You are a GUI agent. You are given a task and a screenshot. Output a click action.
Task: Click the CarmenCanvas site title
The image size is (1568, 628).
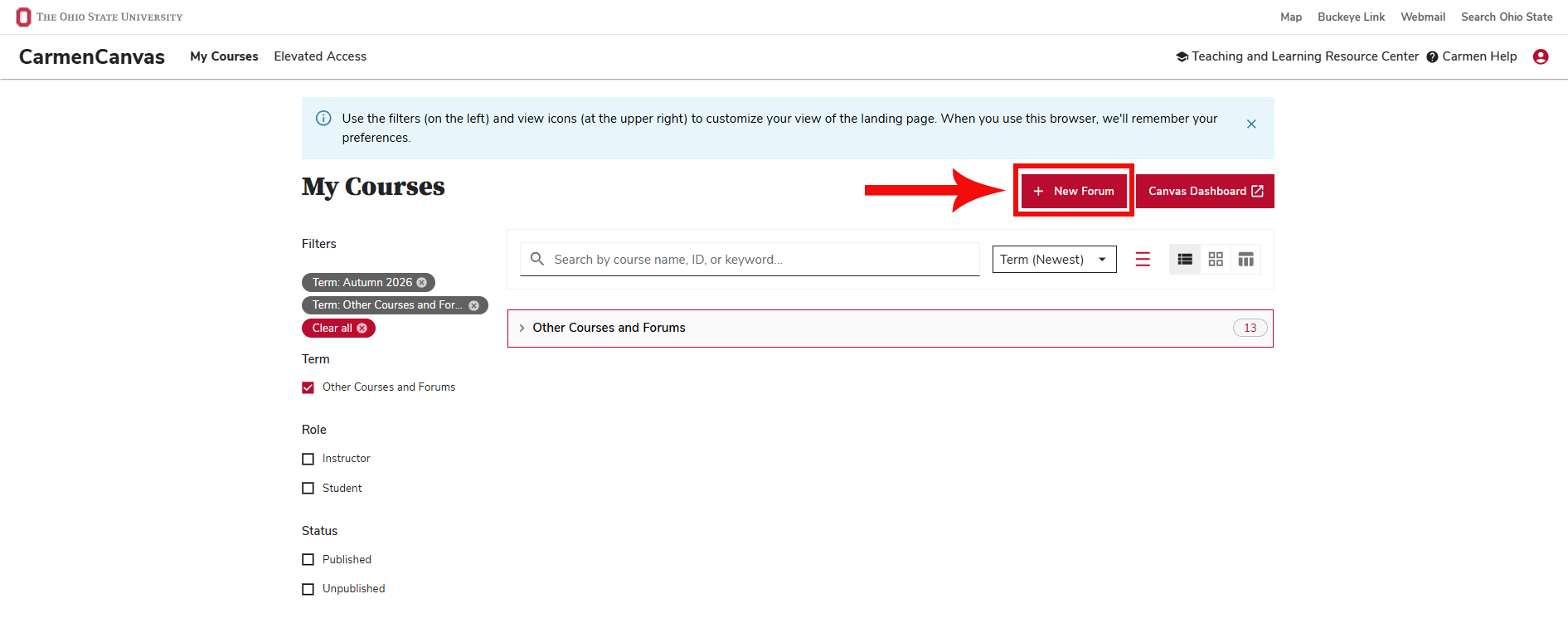tap(92, 56)
